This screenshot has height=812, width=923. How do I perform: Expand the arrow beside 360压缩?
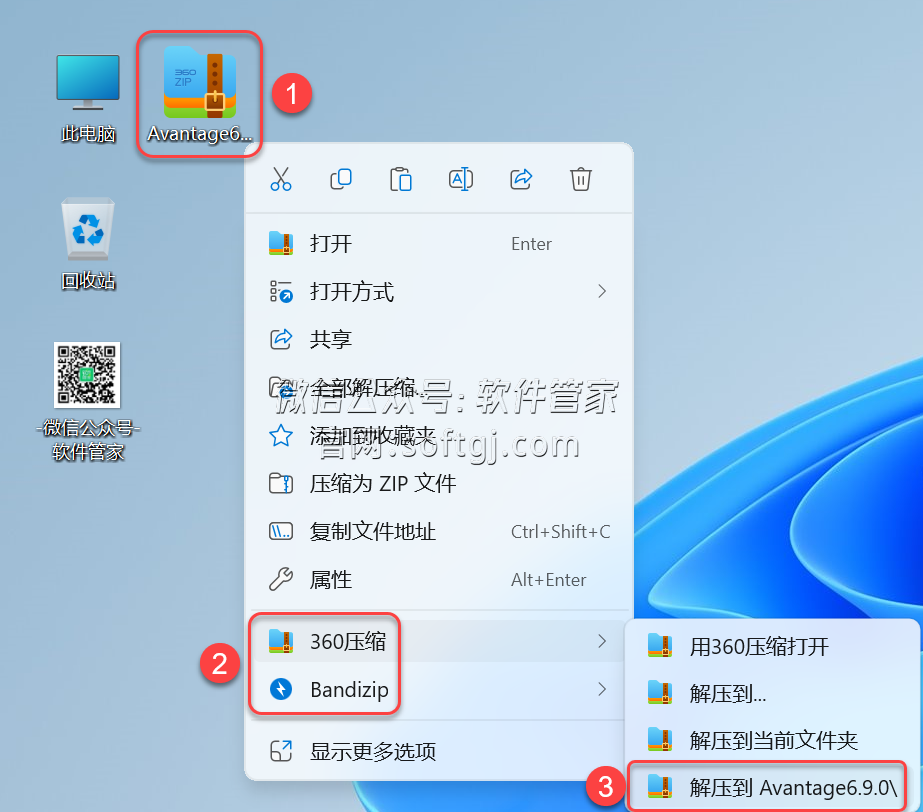(602, 641)
